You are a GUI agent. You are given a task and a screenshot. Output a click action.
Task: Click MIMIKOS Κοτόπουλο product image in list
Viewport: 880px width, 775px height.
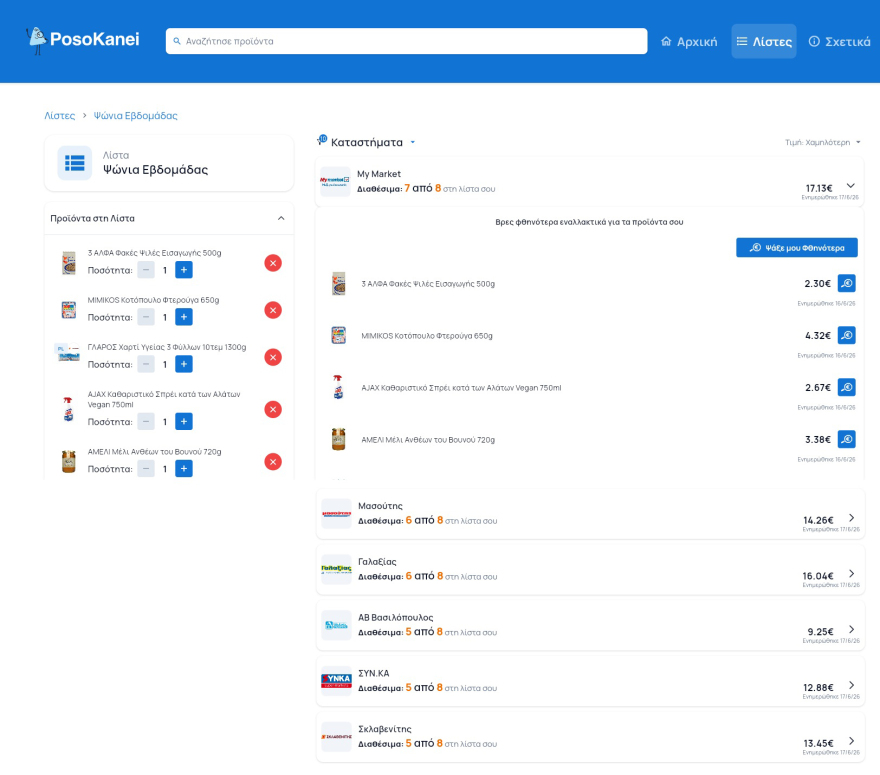click(x=69, y=310)
